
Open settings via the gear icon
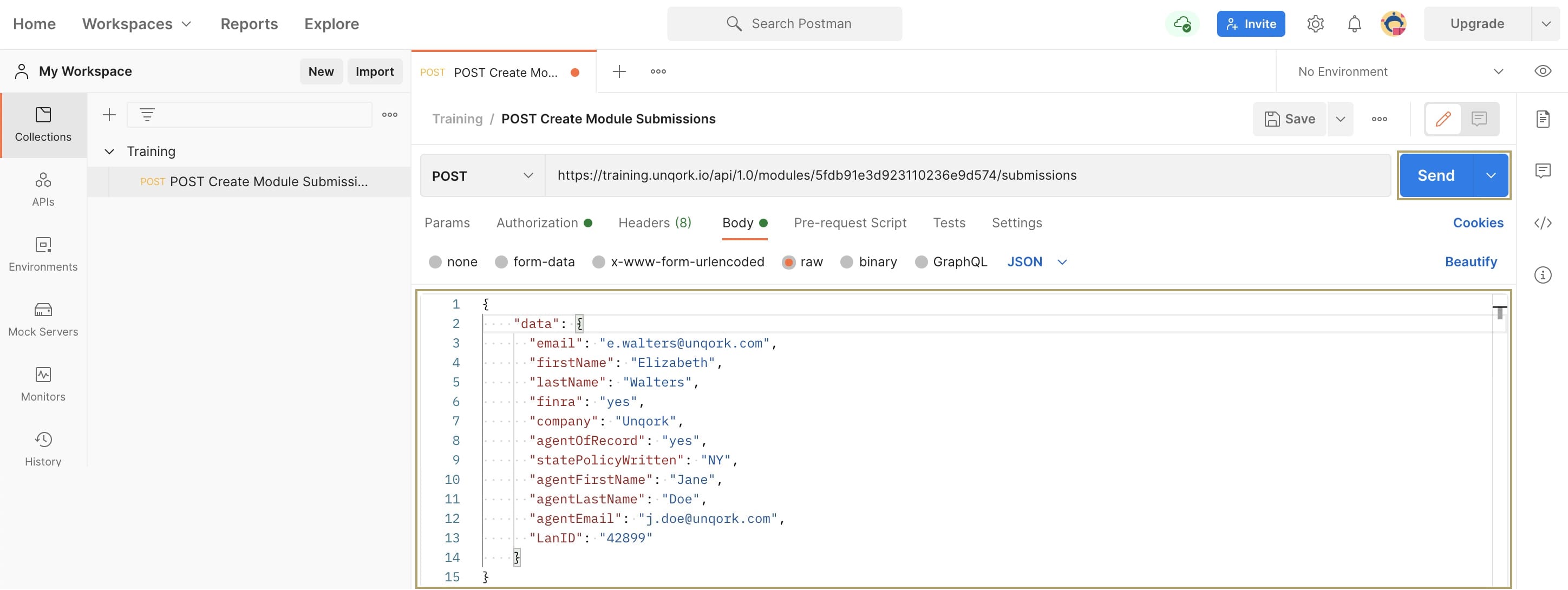click(x=1315, y=24)
